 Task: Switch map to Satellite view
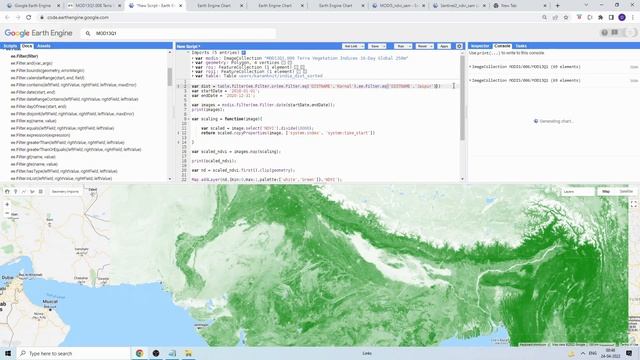[626, 191]
